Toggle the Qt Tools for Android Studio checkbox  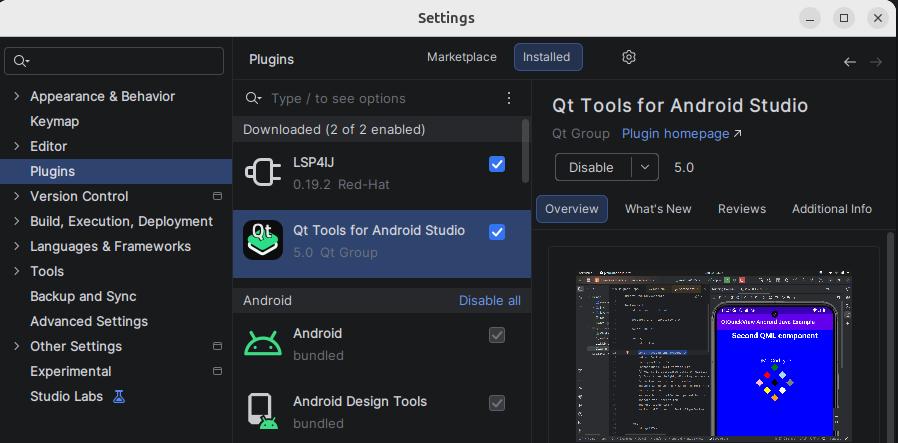[497, 232]
